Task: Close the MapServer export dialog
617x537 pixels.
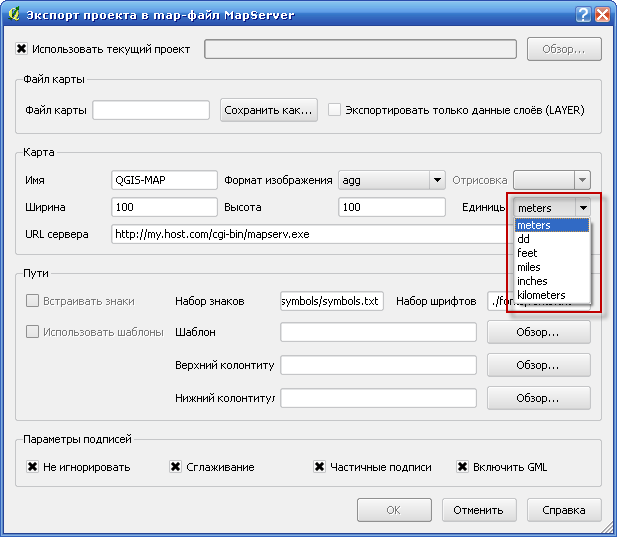Action: (x=602, y=15)
